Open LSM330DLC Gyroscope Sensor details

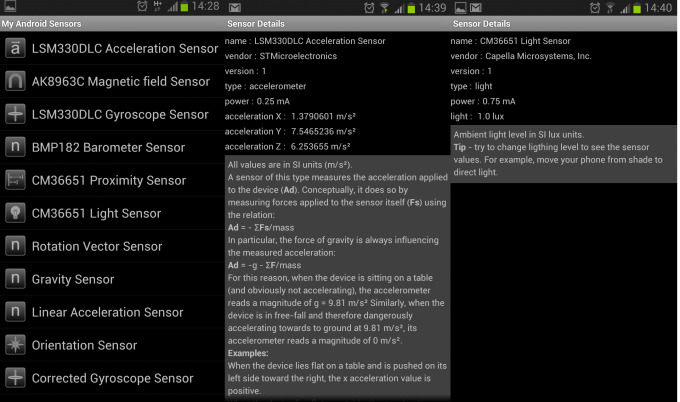[120, 115]
